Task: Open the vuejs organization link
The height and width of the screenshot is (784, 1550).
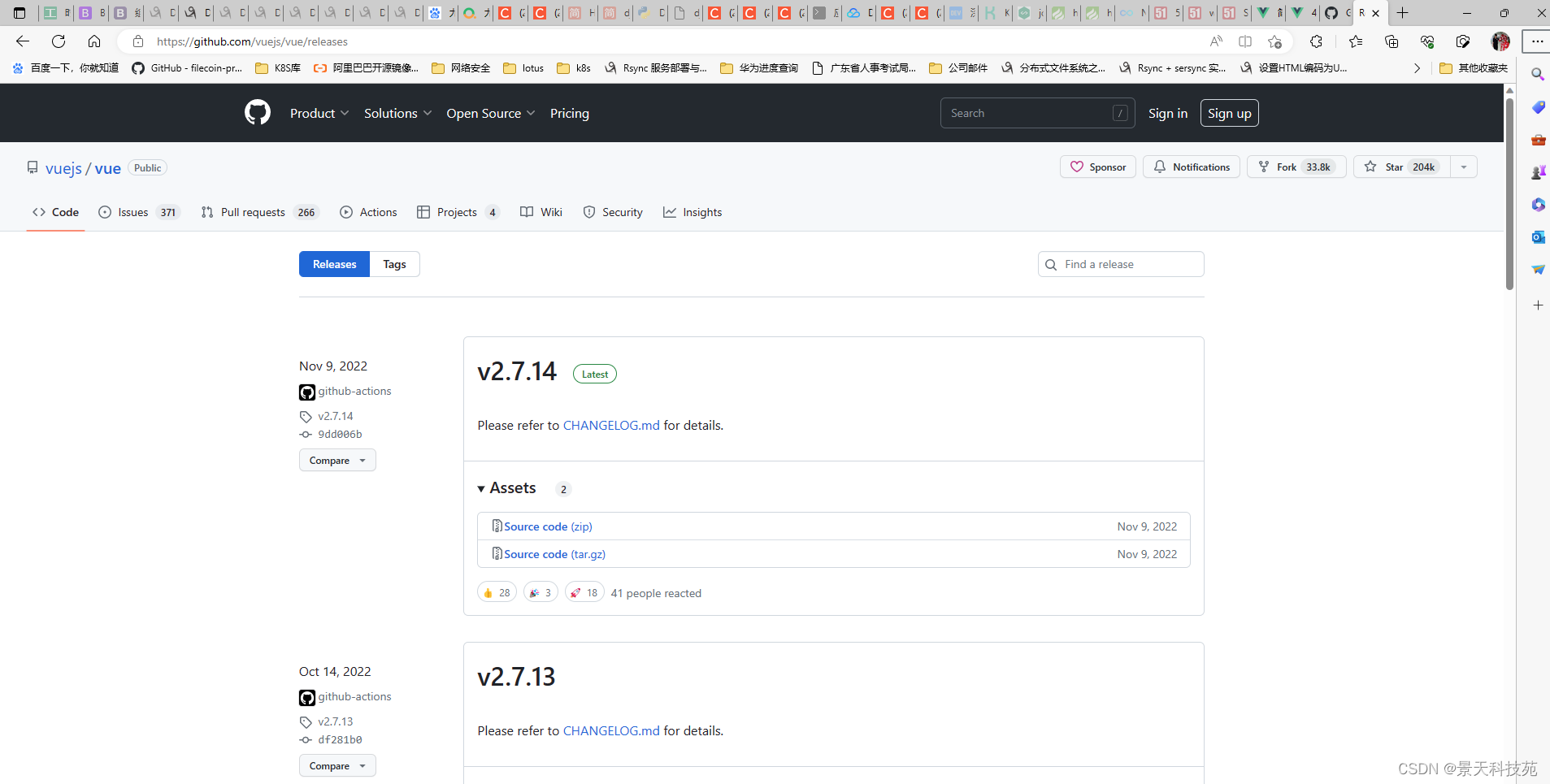Action: tap(63, 168)
